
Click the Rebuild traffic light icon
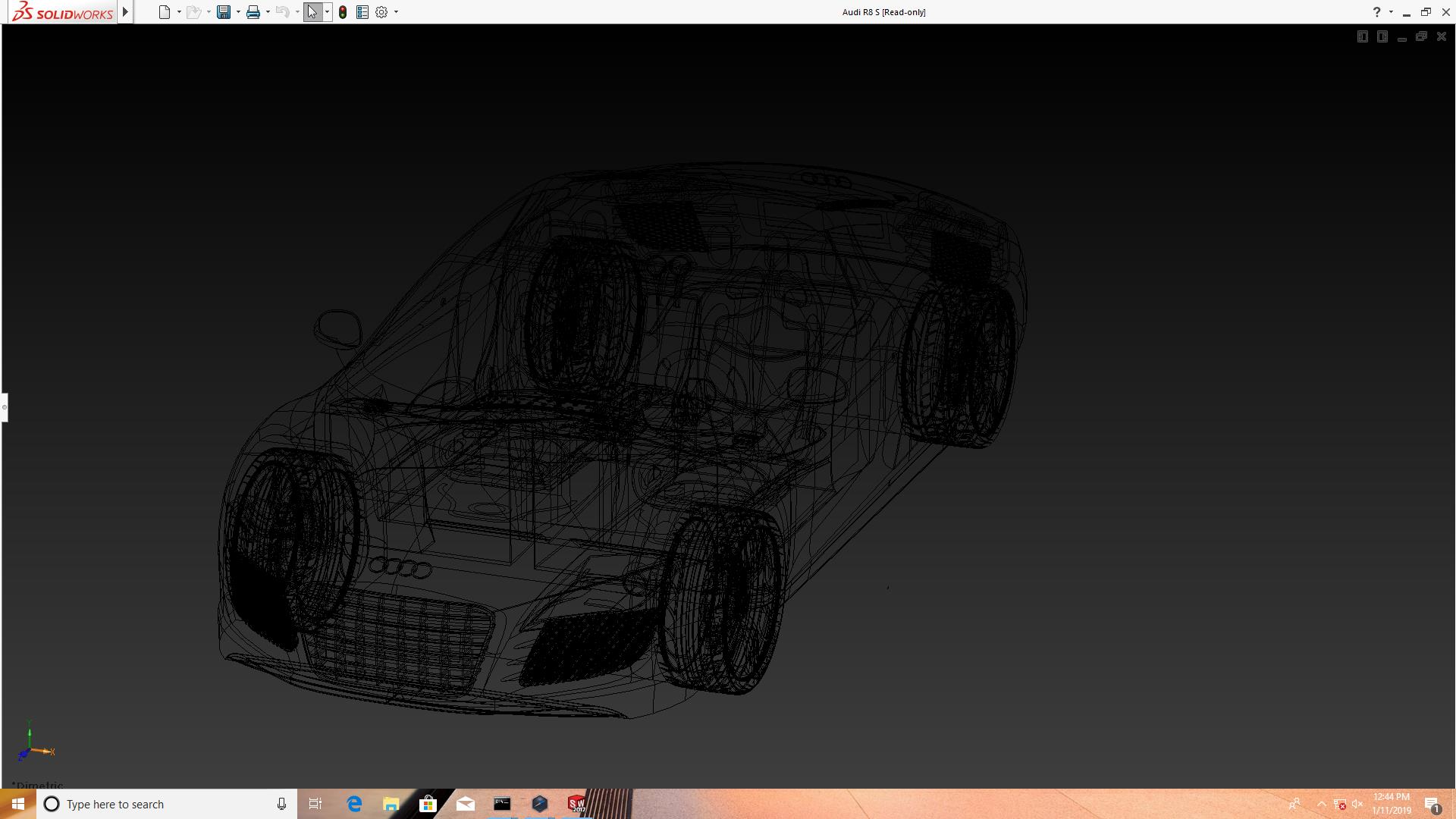coord(343,12)
